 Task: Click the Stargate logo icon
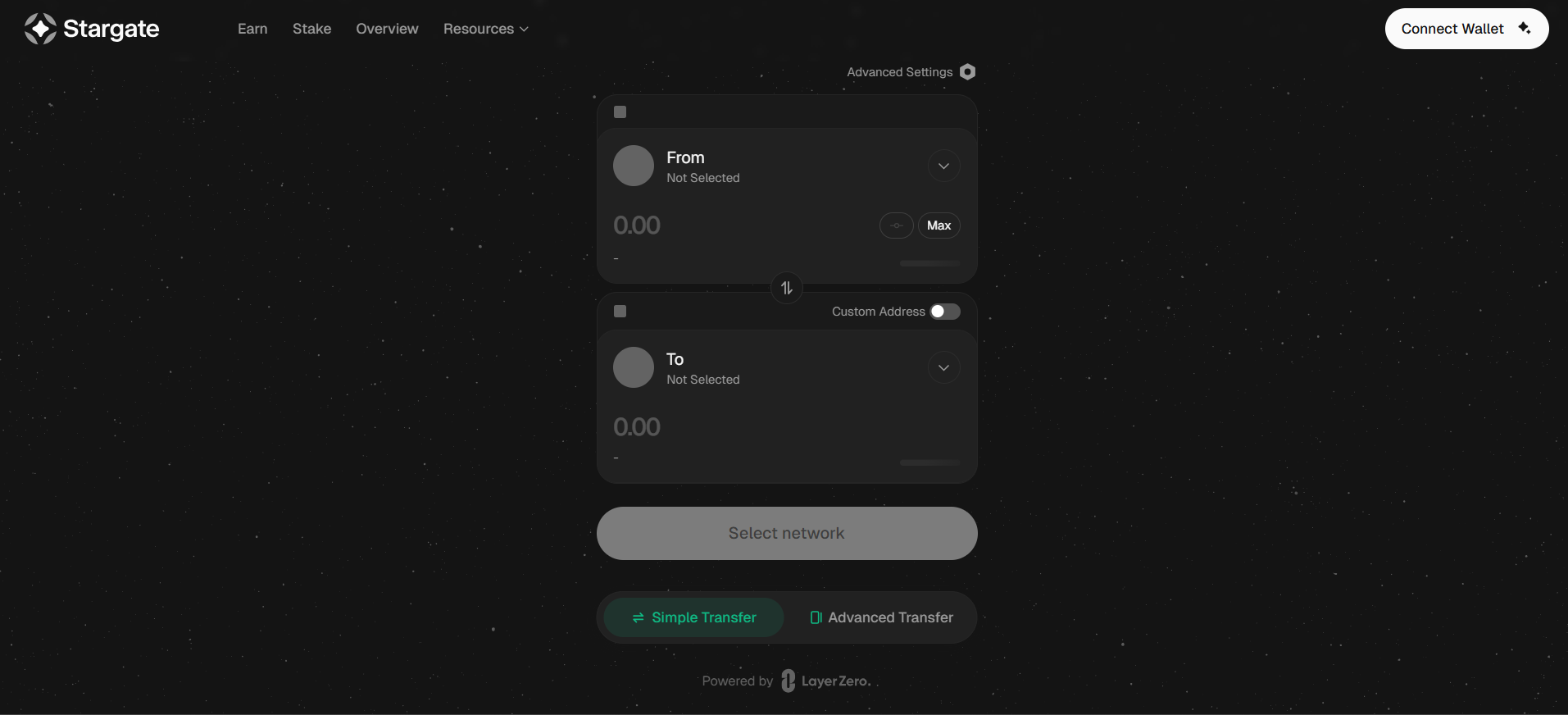[40, 29]
